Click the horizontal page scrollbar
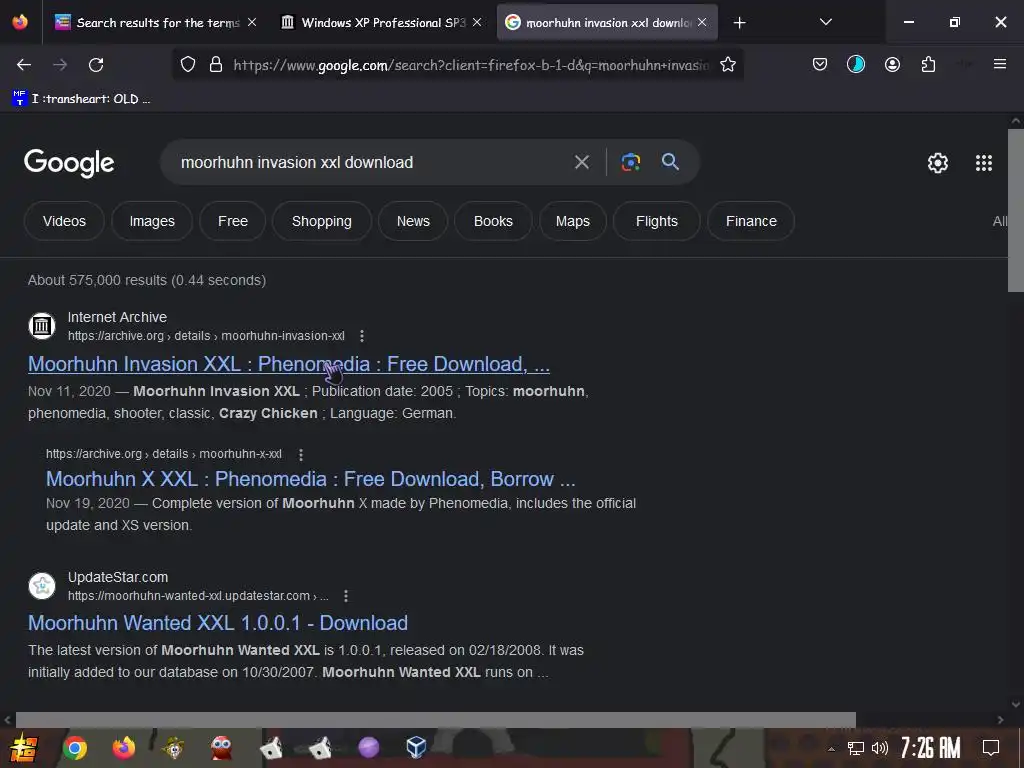Screen dimensions: 1024x768 436,720
